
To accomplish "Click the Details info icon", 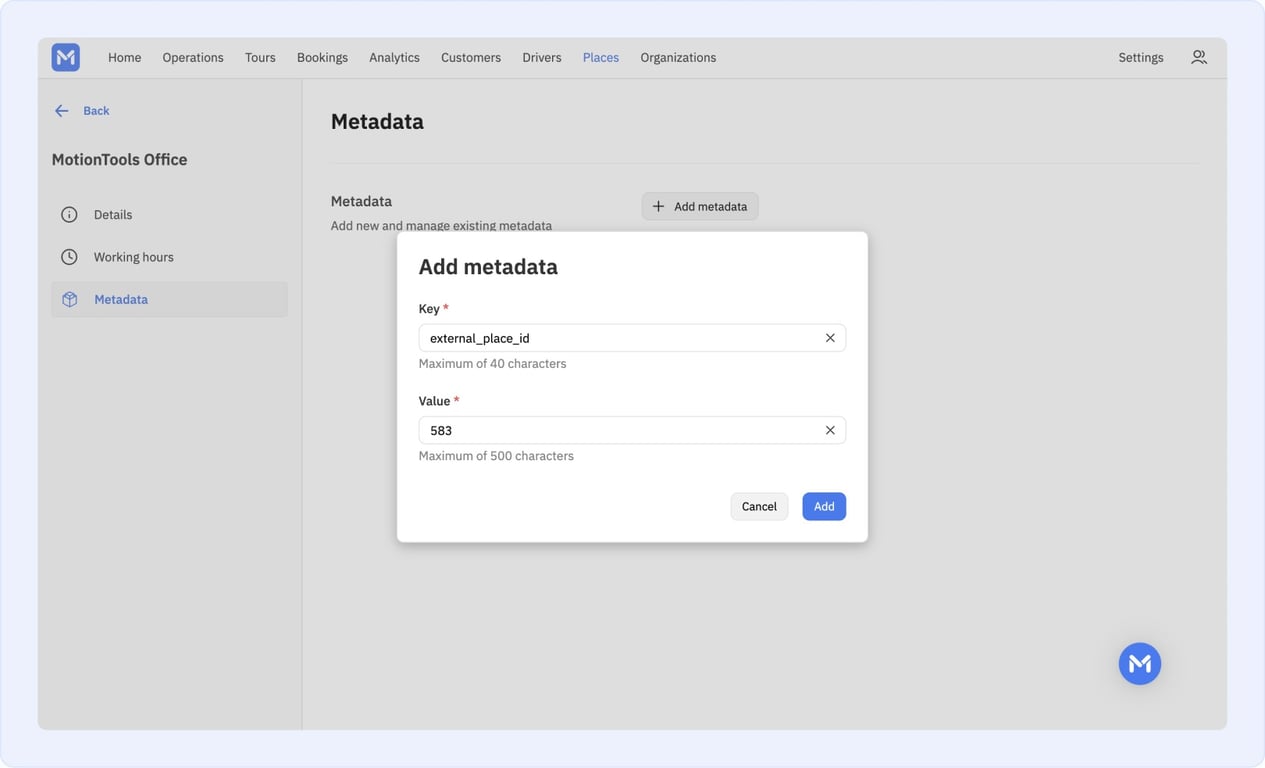I will (69, 215).
